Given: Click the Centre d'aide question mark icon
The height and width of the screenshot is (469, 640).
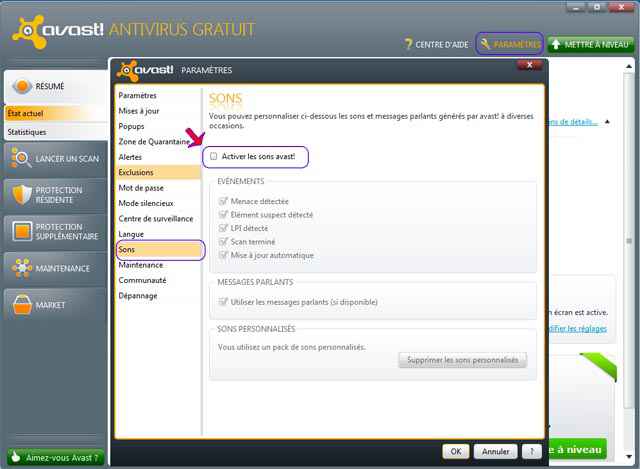Looking at the screenshot, I should click(x=408, y=44).
